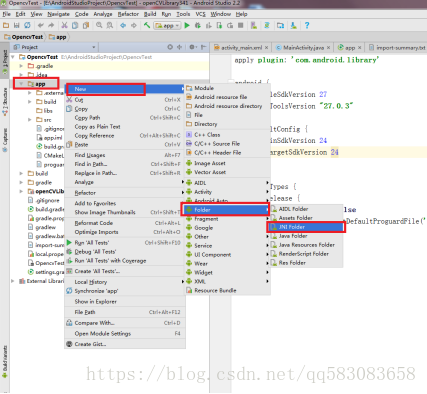Click the Redo arrow icon
Screen dimensions: 427x394
pyautogui.click(x=51, y=25)
